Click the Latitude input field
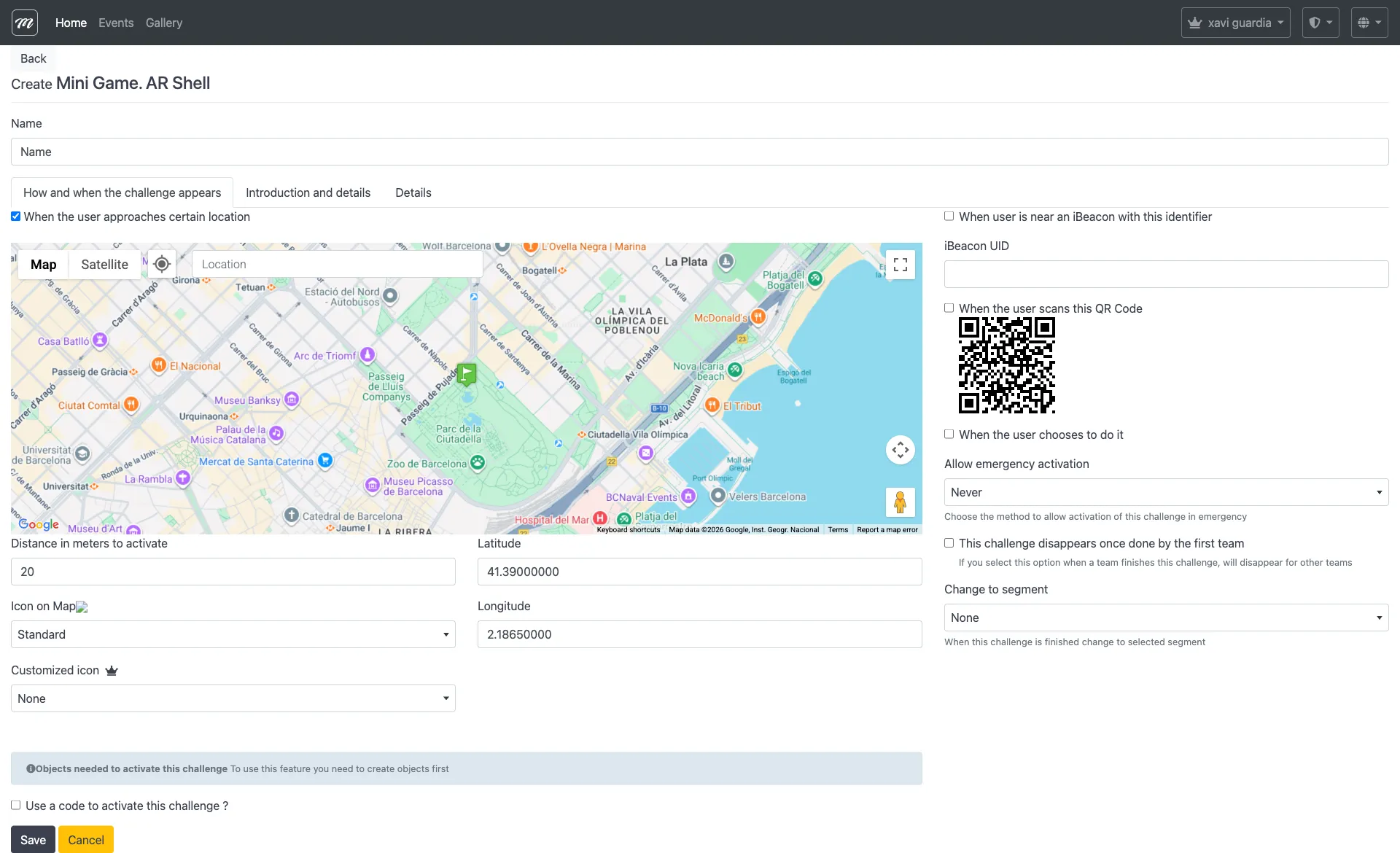The height and width of the screenshot is (853, 1400). pyautogui.click(x=699, y=572)
